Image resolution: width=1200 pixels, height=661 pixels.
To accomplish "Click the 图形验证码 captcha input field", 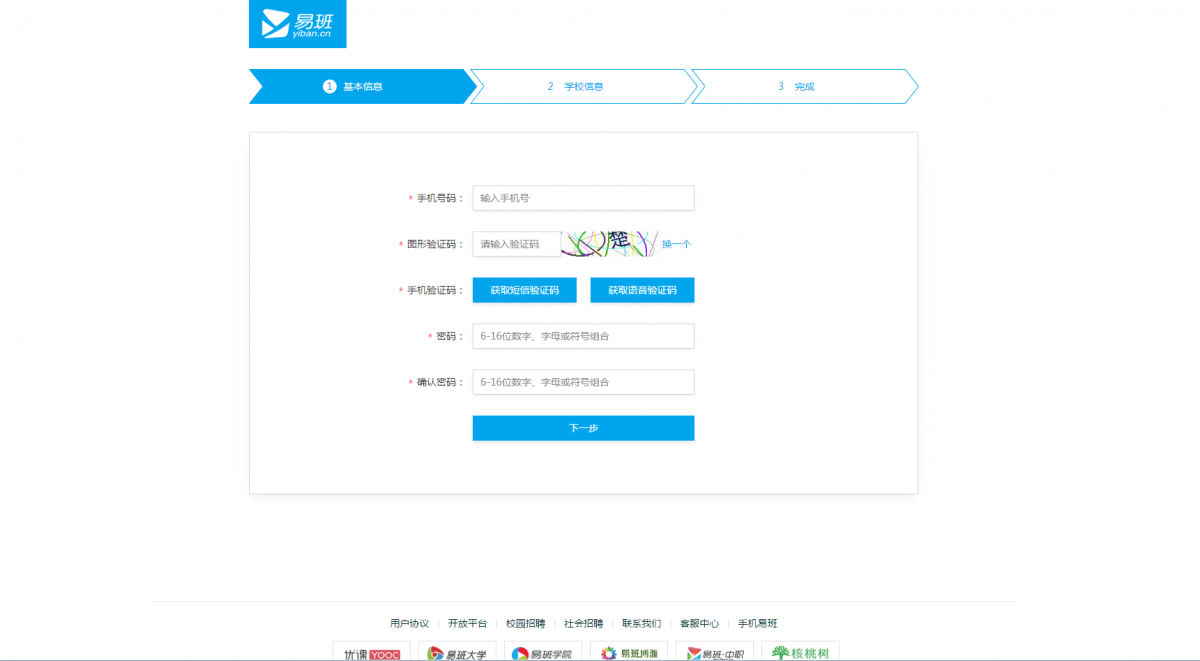I will click(516, 244).
